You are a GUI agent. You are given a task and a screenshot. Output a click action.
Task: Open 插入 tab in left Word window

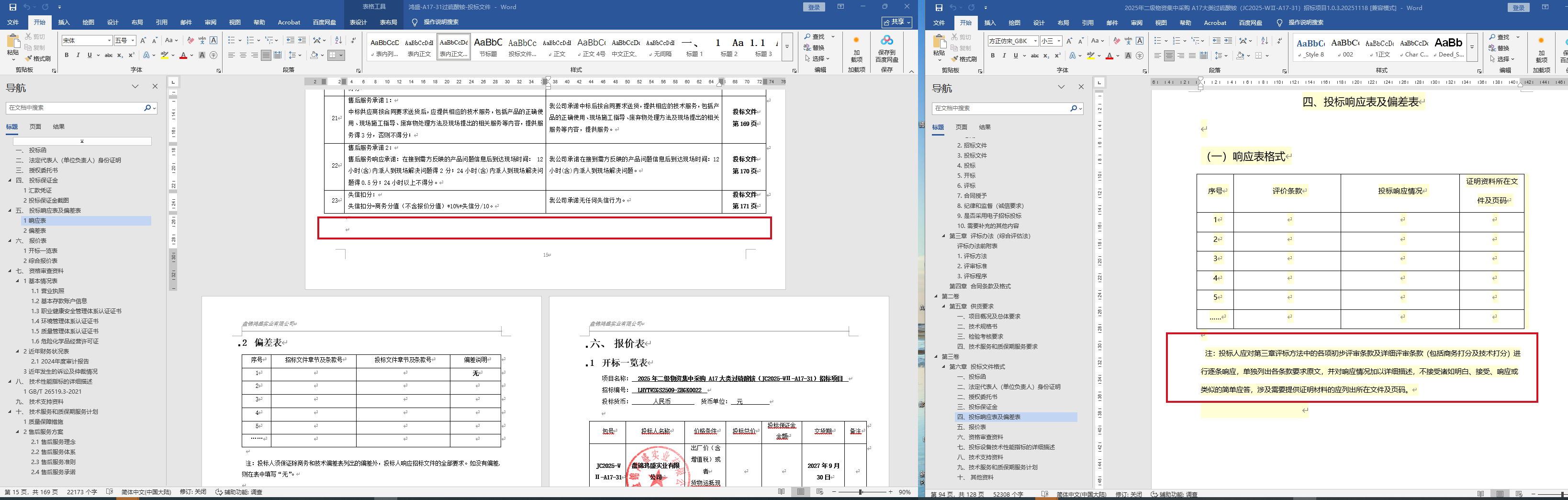(x=64, y=22)
